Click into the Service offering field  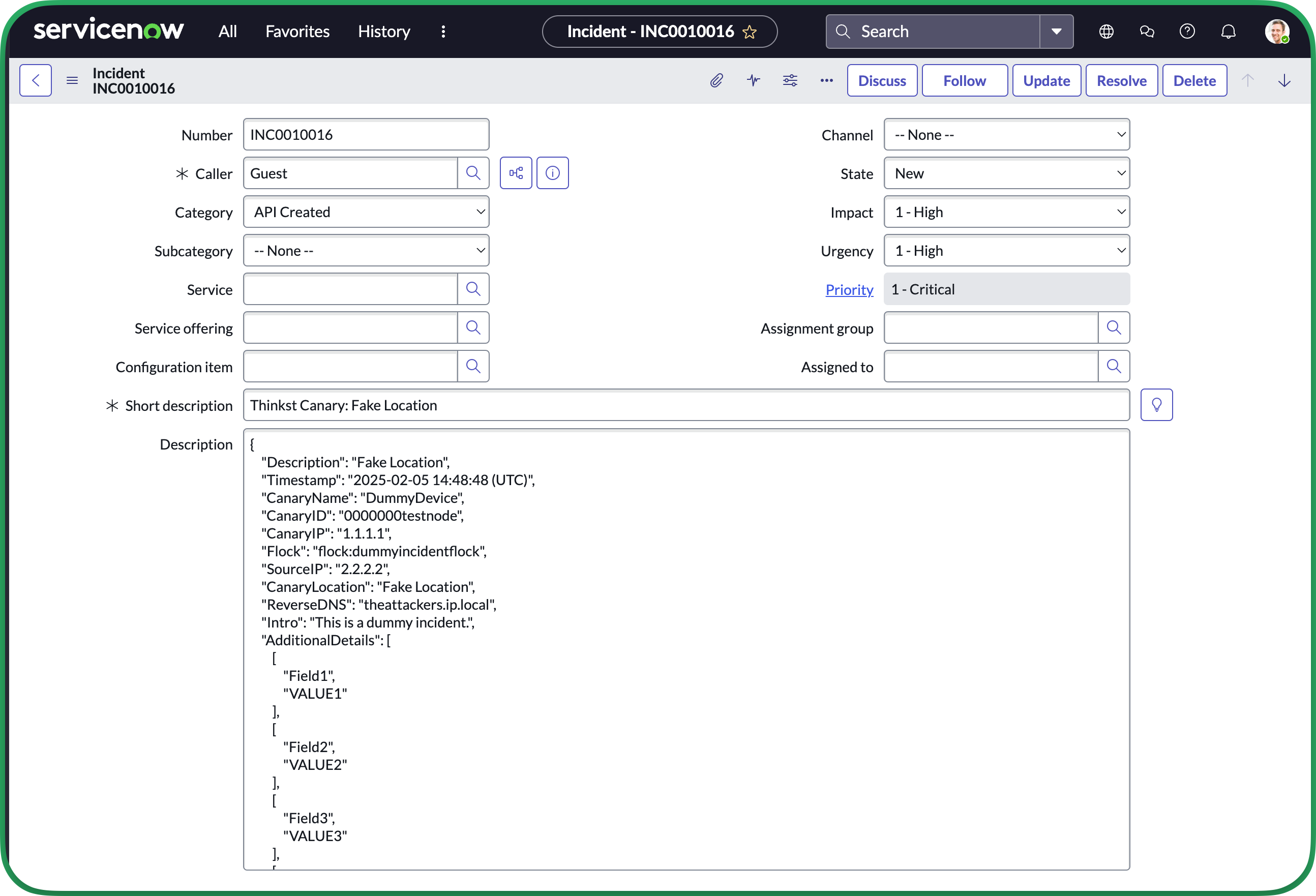click(x=350, y=328)
